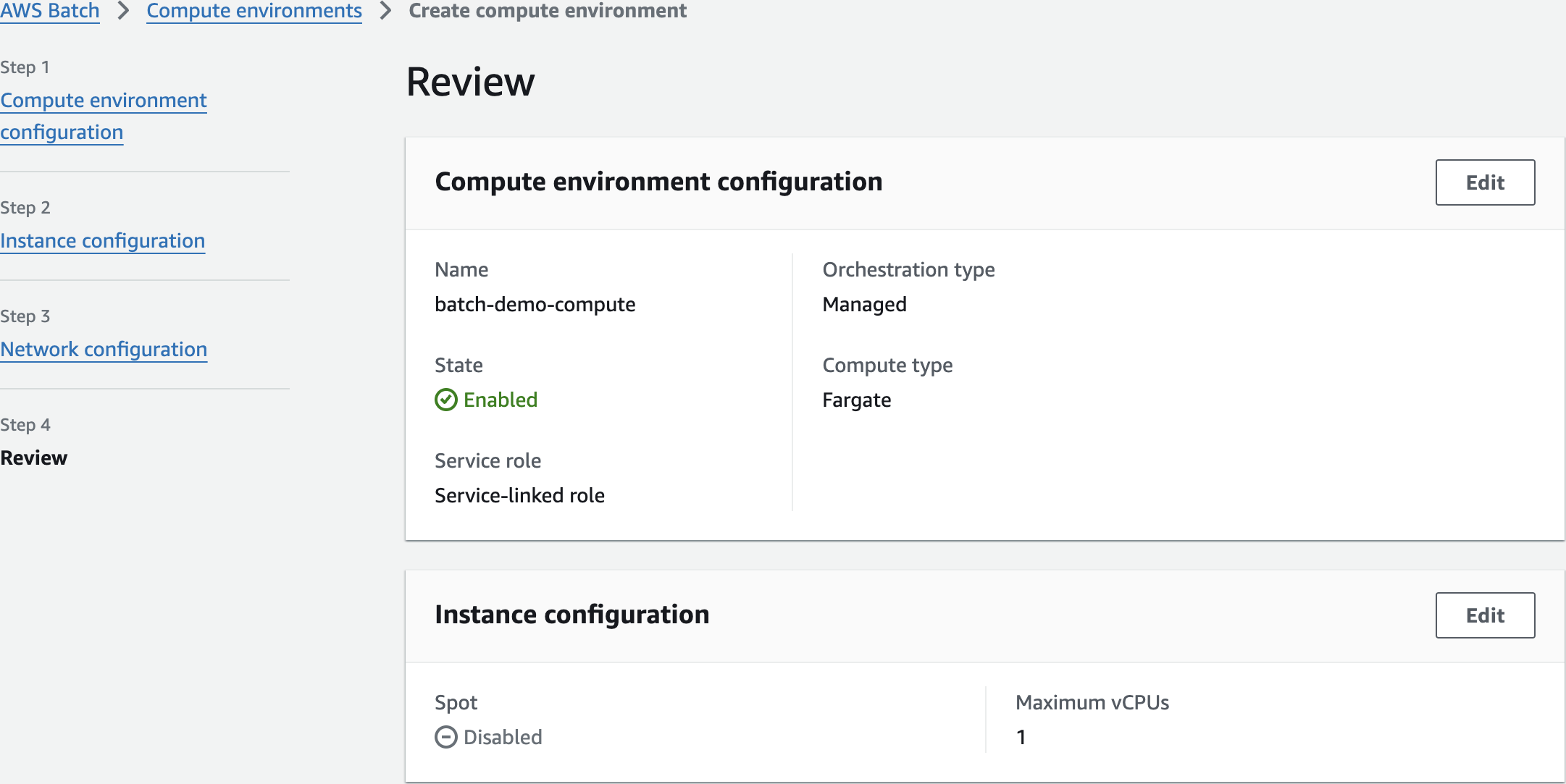Go to the Instance configuration step link
The width and height of the screenshot is (1566, 784).
click(x=103, y=240)
